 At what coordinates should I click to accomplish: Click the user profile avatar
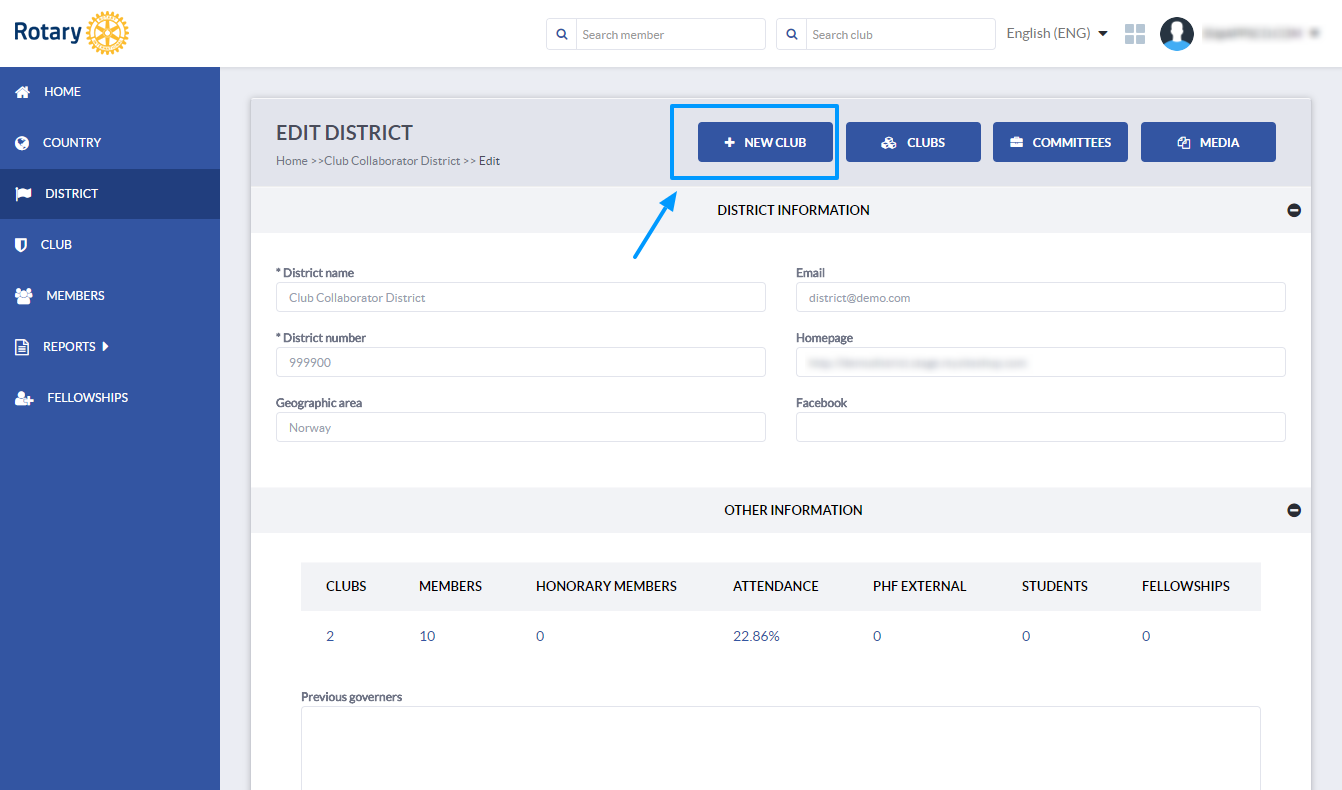click(x=1177, y=34)
